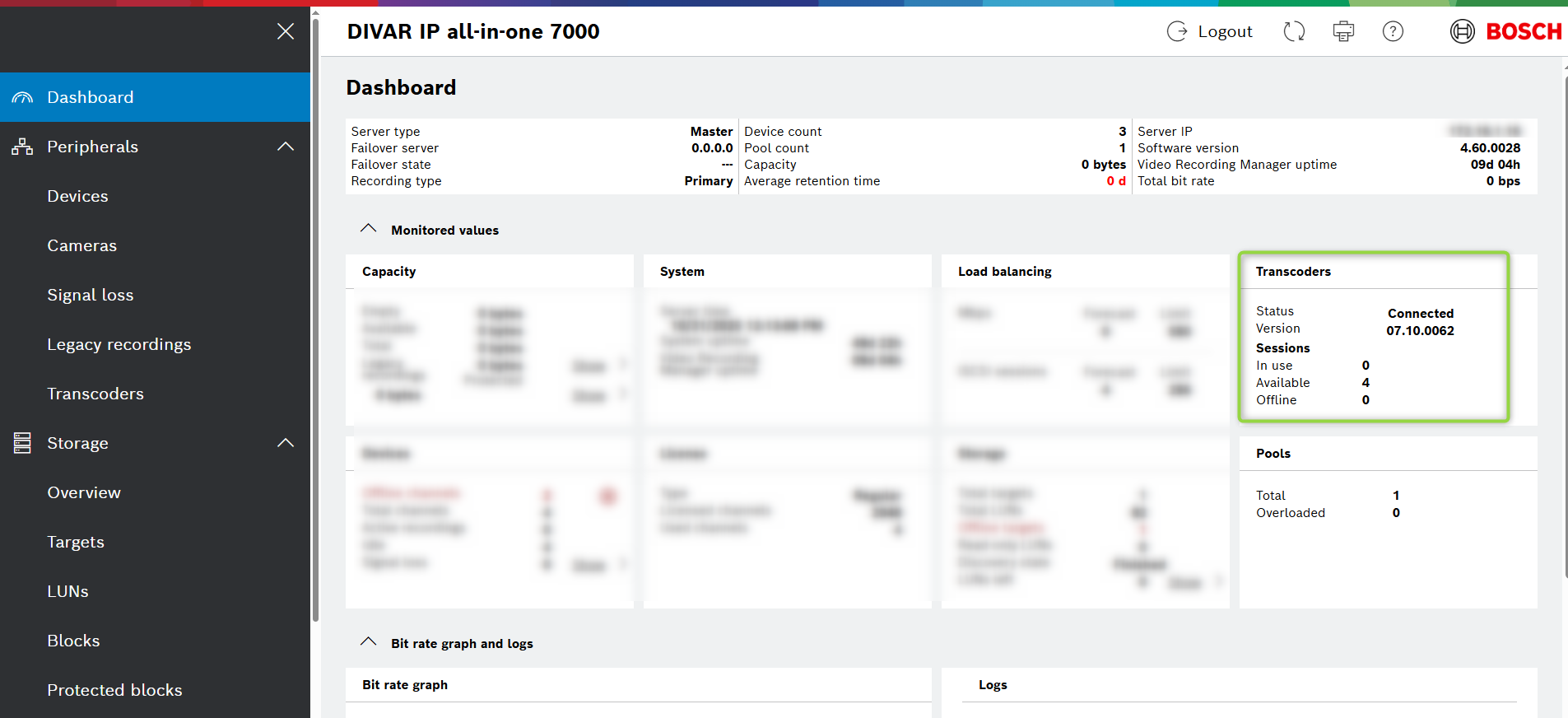This screenshot has height=718, width=1568.
Task: Click the Capacity 0 bytes value
Action: 1104,165
